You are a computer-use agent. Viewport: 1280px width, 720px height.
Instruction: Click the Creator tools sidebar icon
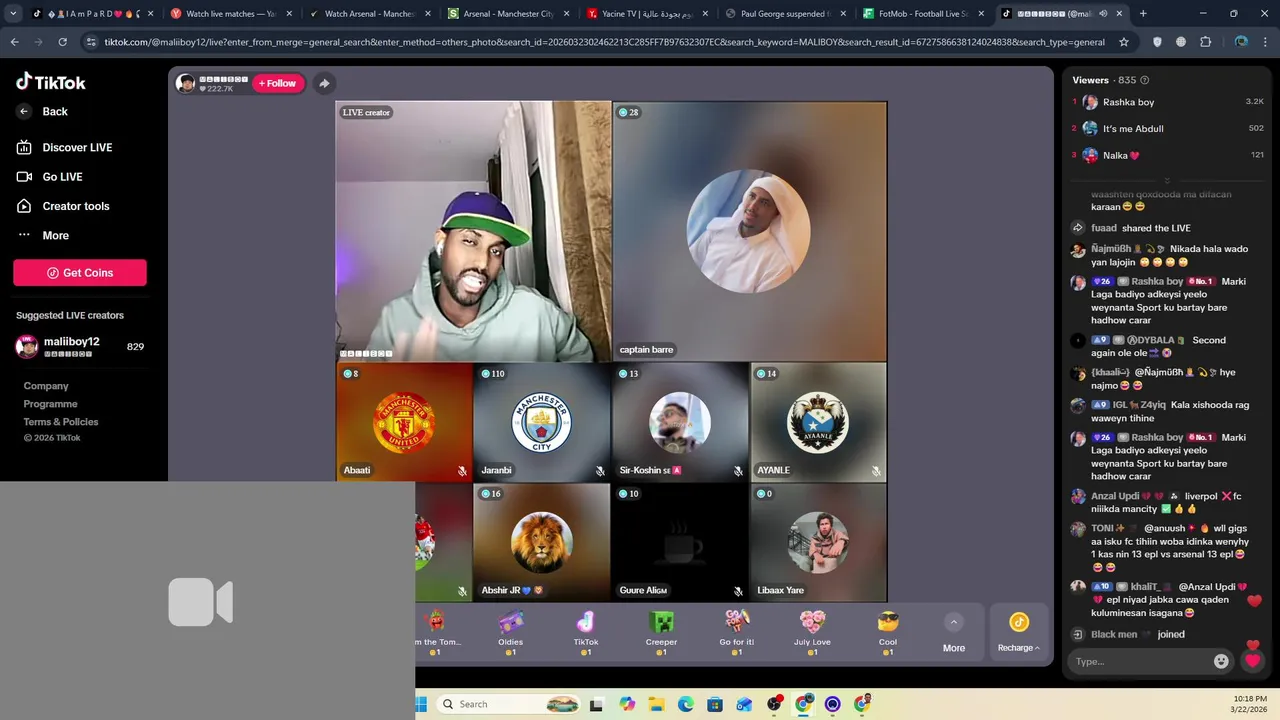click(x=25, y=206)
